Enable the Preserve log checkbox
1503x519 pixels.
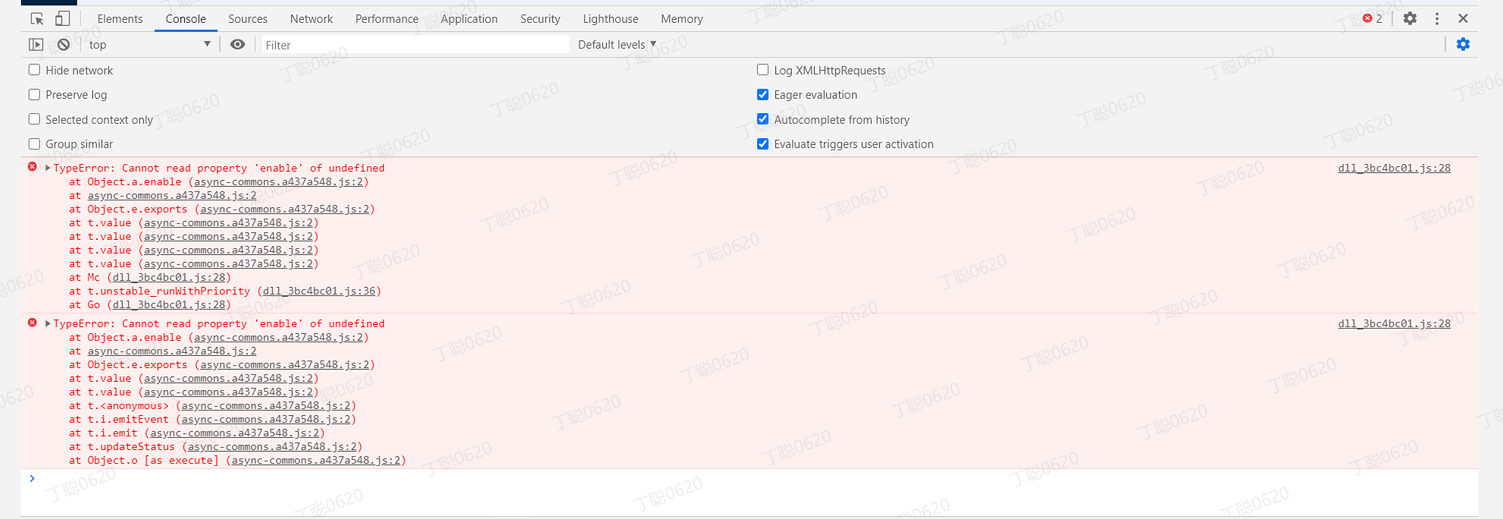click(x=34, y=95)
